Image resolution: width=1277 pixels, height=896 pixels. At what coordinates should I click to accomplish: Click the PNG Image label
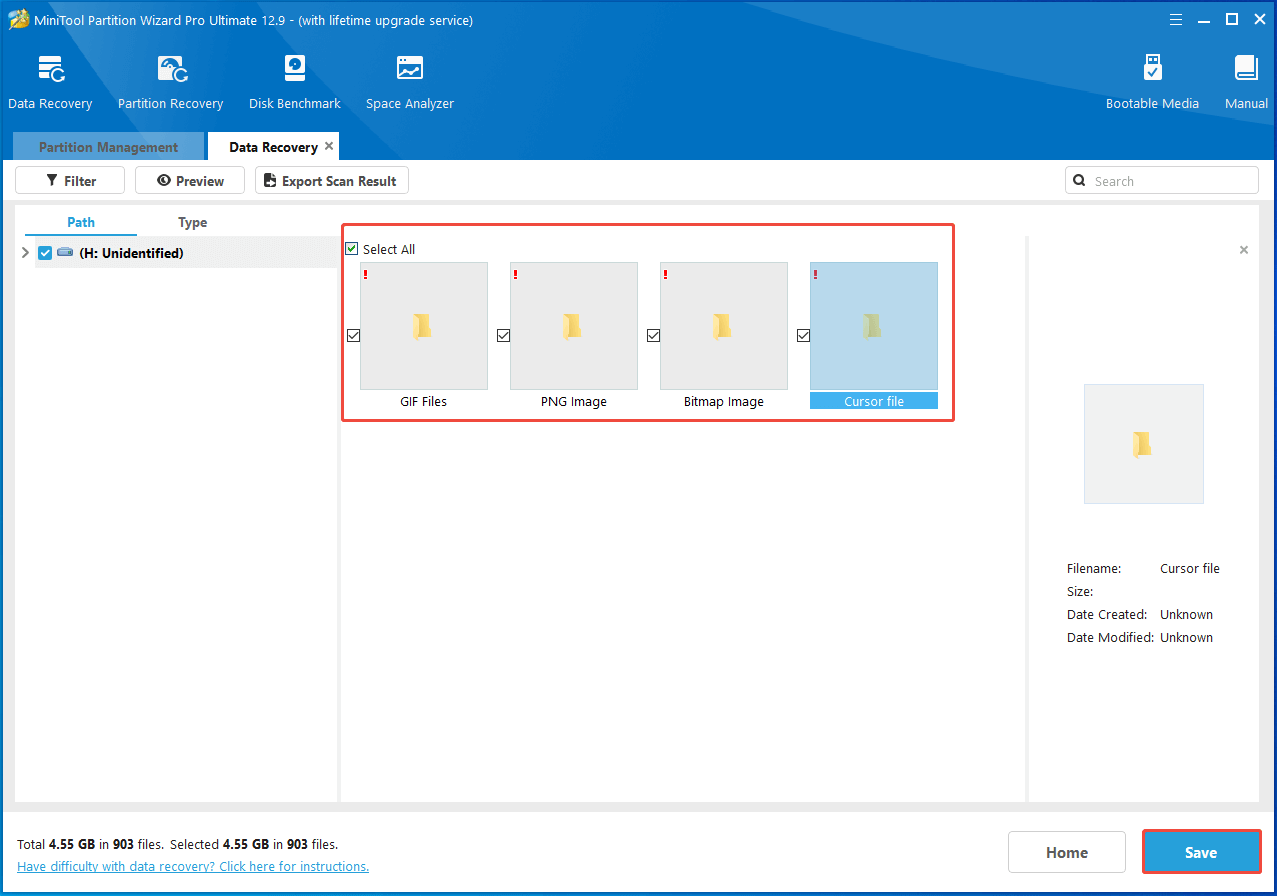coord(574,401)
